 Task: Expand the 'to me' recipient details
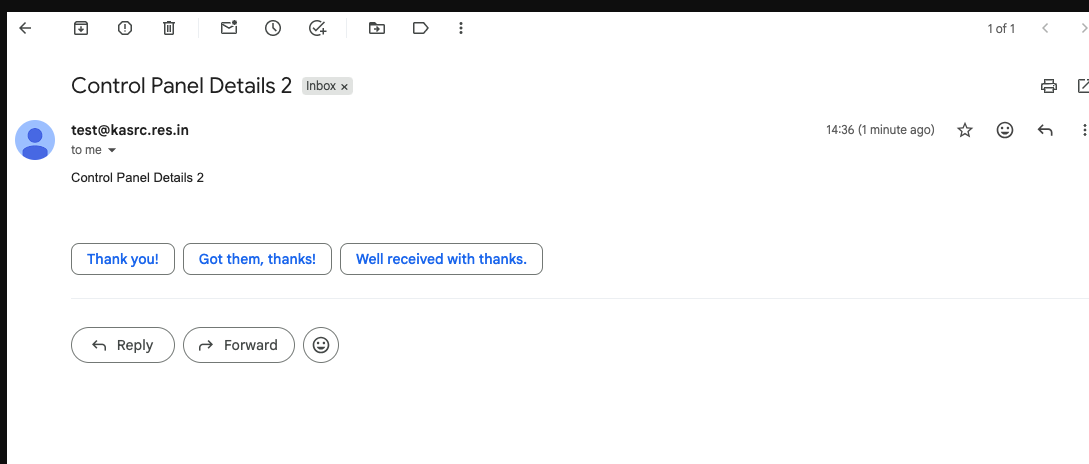click(x=112, y=150)
